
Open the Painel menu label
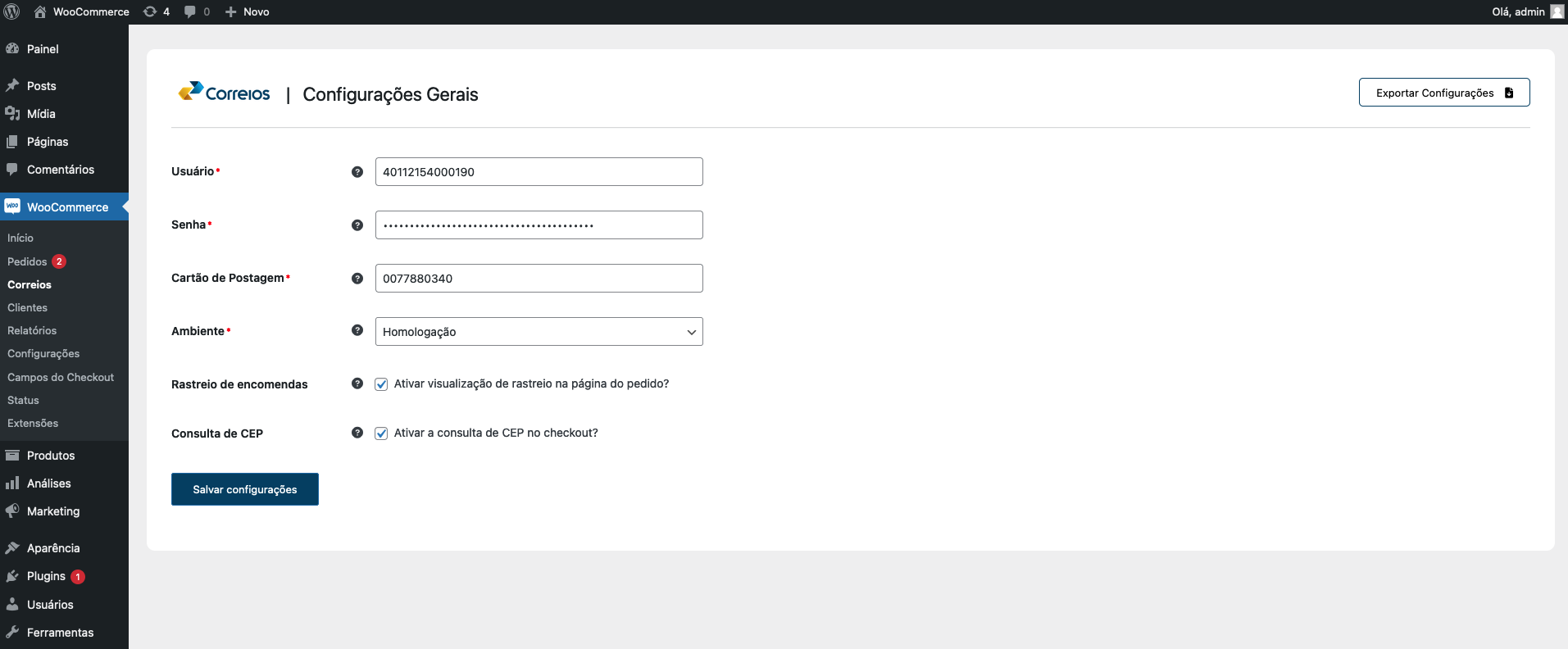tap(43, 49)
